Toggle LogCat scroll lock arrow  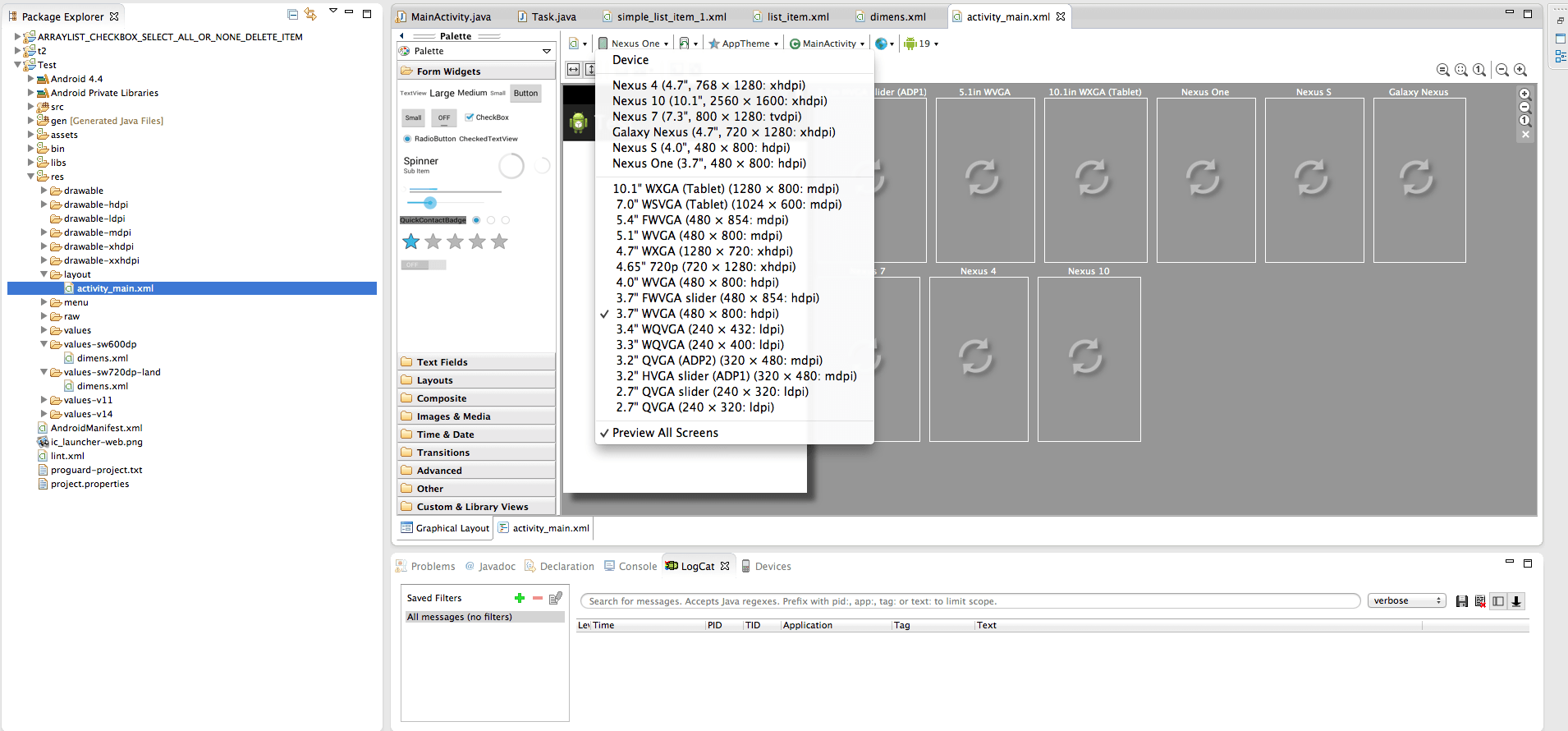1516,601
